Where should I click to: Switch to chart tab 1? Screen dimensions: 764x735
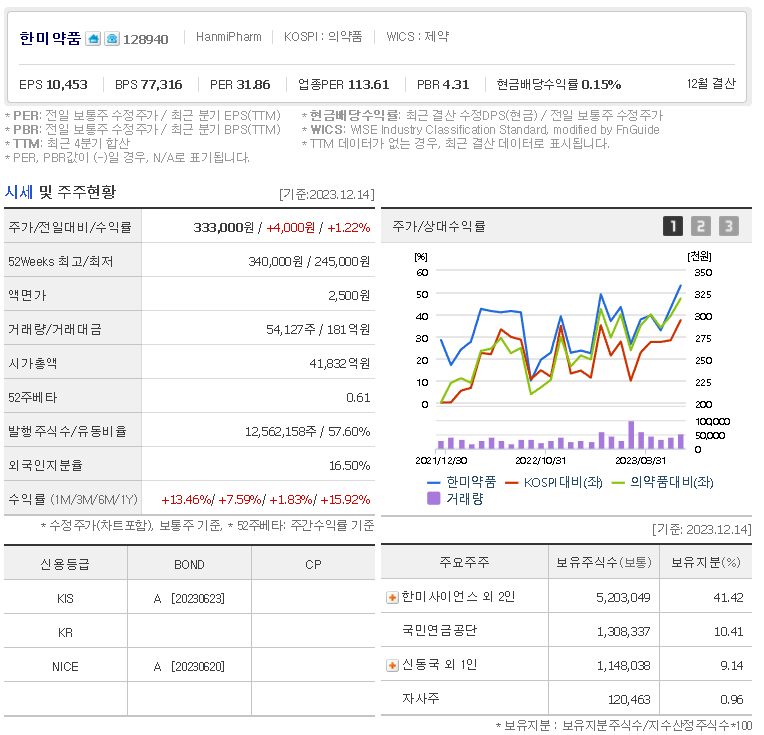pyautogui.click(x=673, y=226)
